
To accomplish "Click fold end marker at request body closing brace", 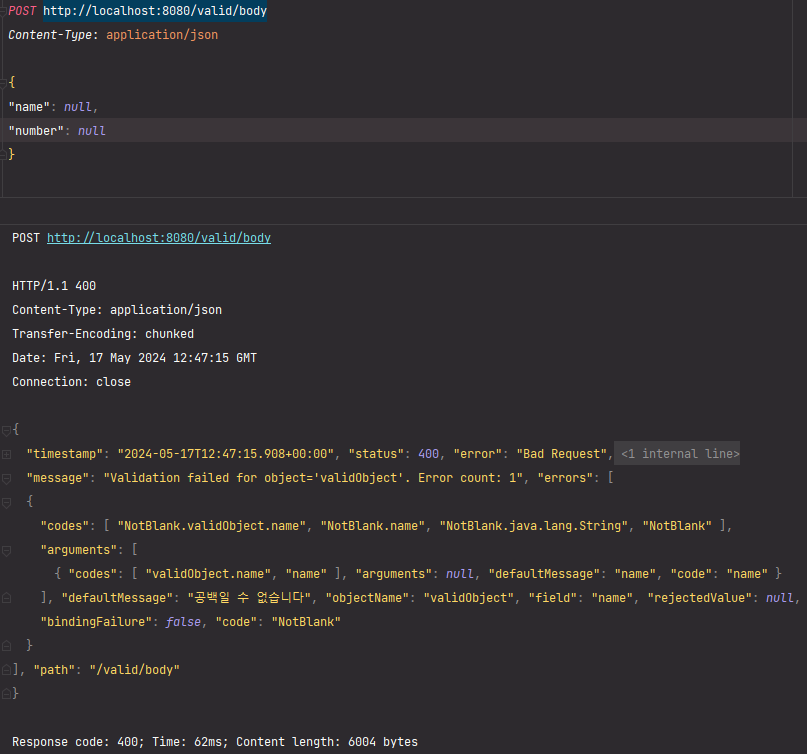I will (4, 153).
